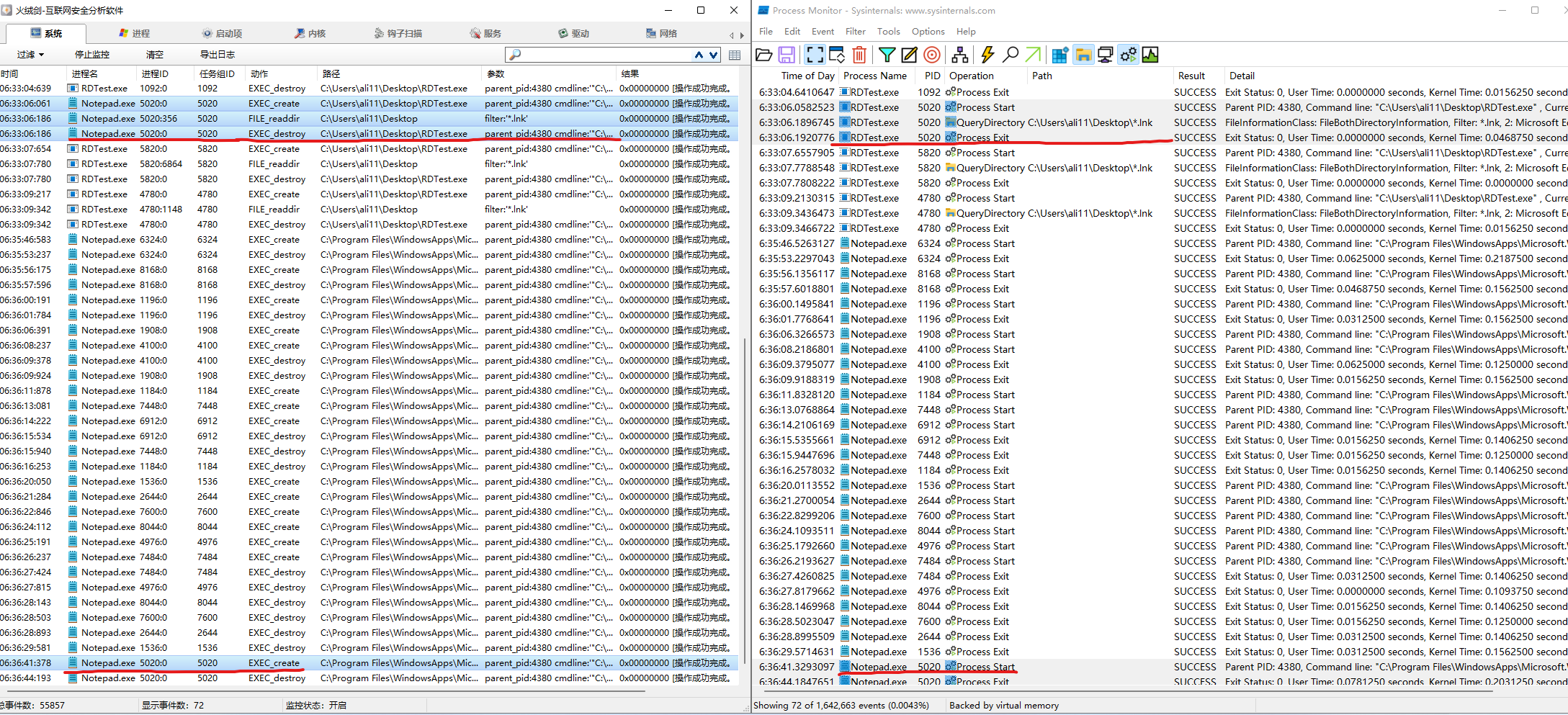Click the Find magnifier icon in Process Monitor

coord(1011,55)
